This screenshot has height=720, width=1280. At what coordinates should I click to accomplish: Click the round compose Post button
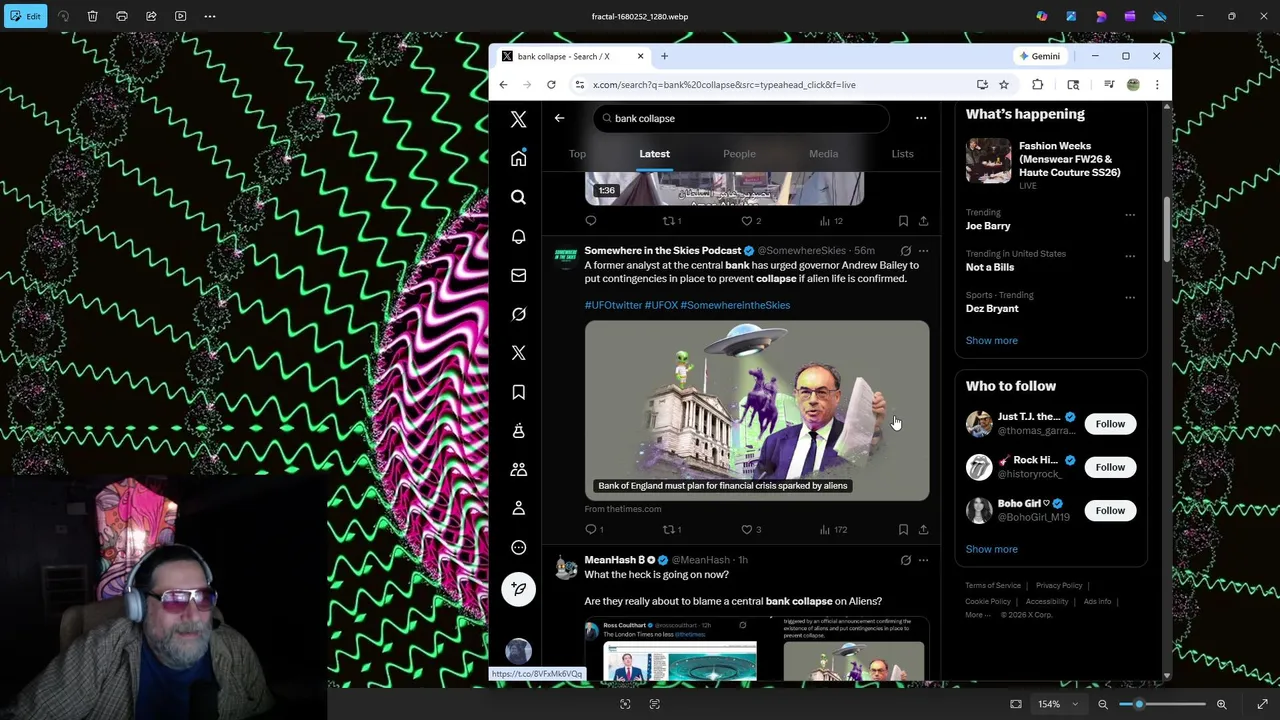pos(518,589)
